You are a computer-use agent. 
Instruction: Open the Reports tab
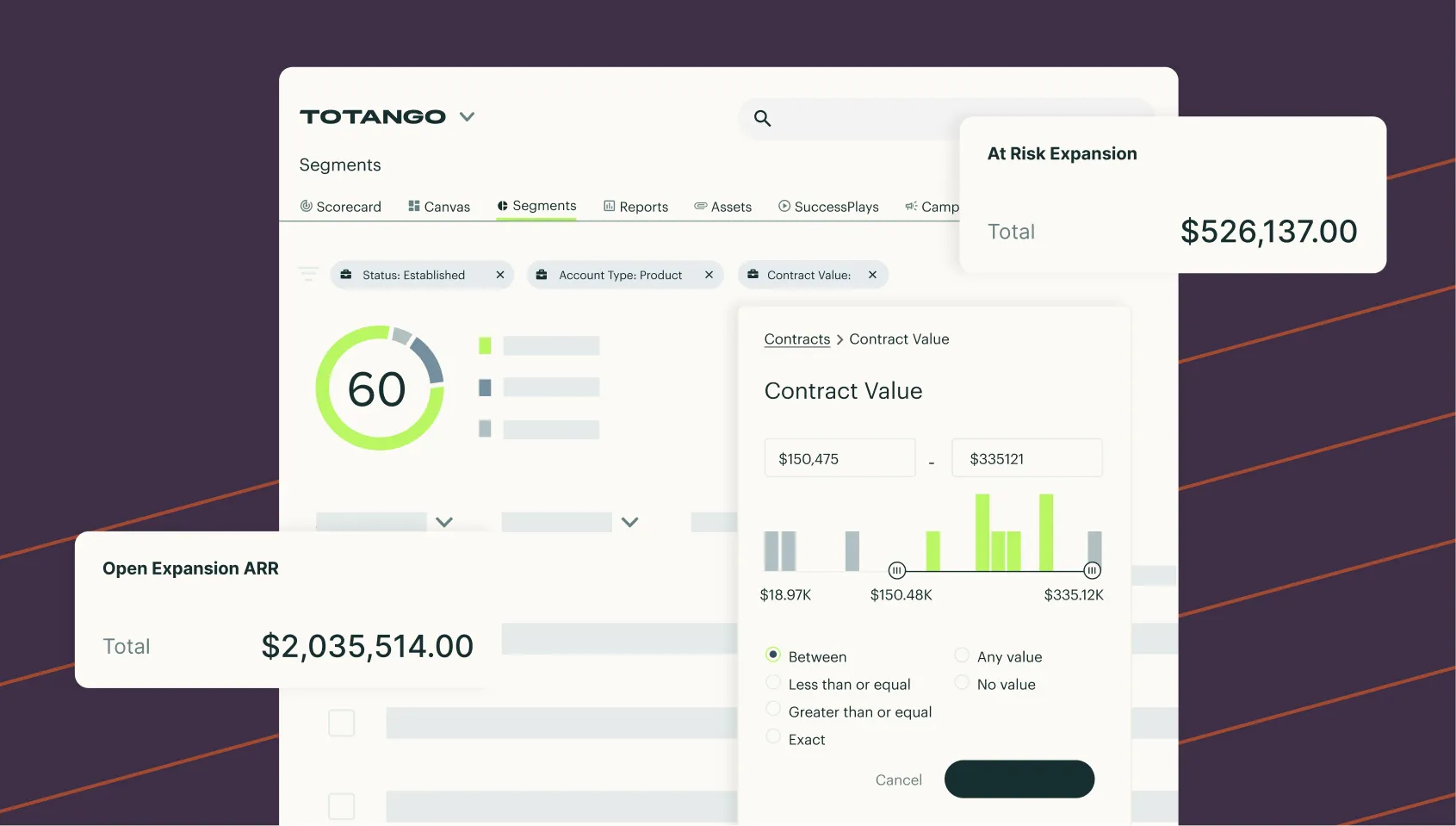(635, 207)
